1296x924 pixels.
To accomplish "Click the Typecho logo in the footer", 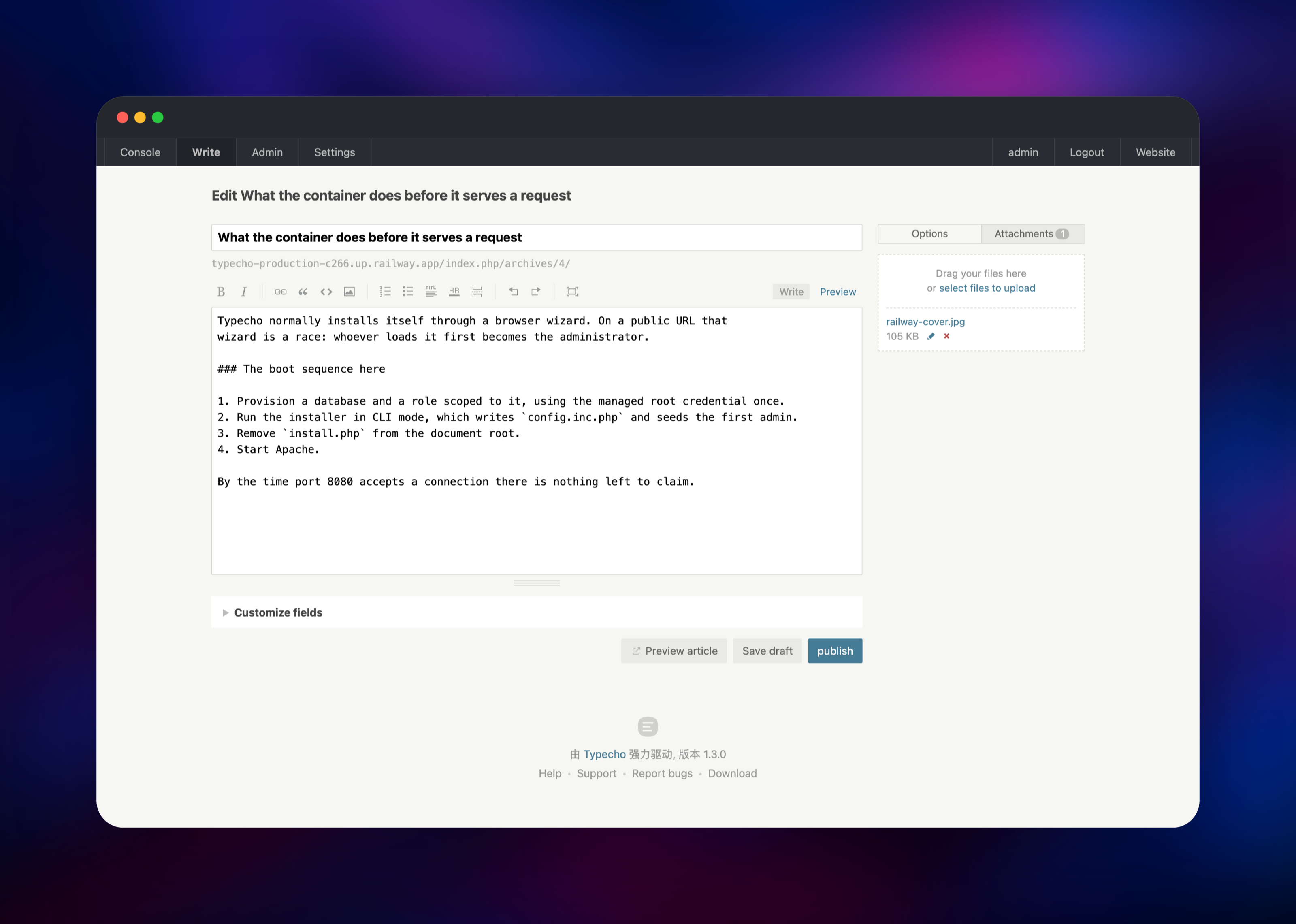I will click(648, 727).
